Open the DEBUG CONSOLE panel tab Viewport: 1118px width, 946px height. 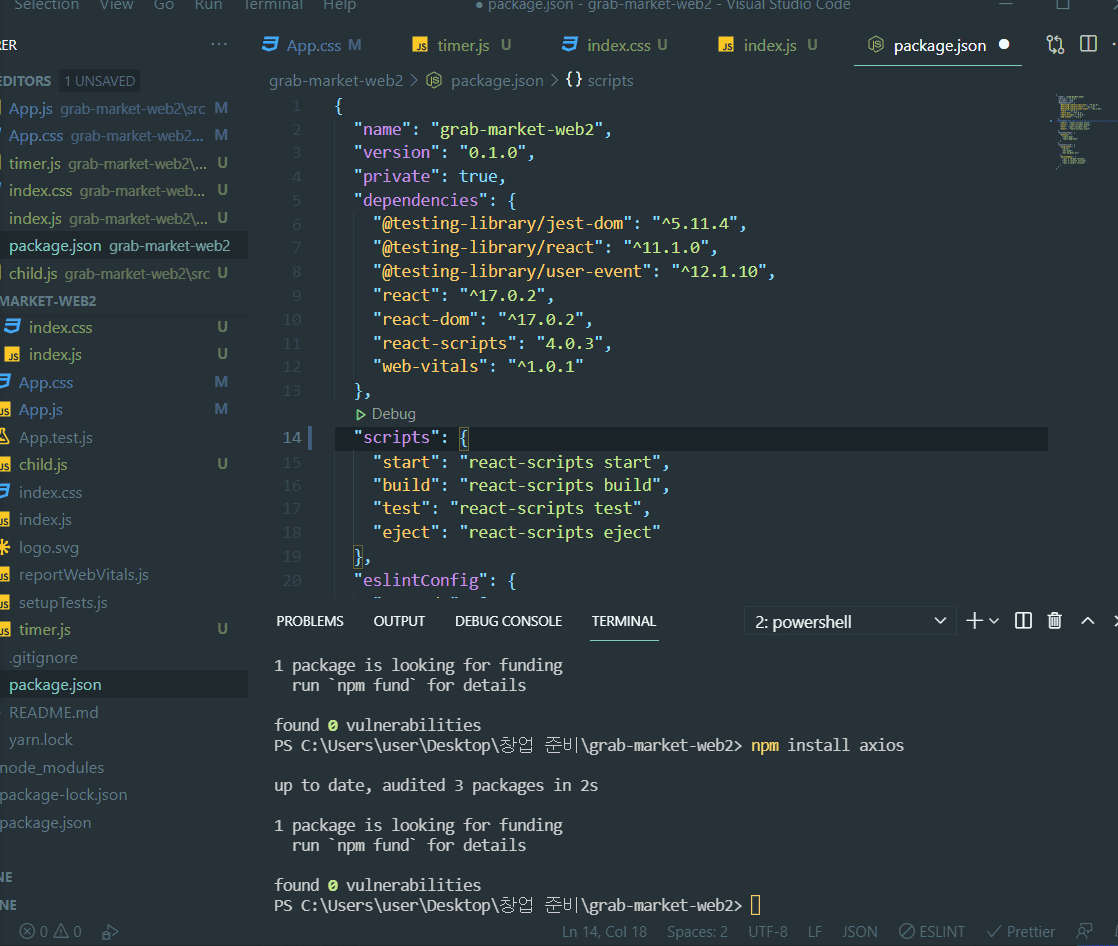click(x=508, y=621)
